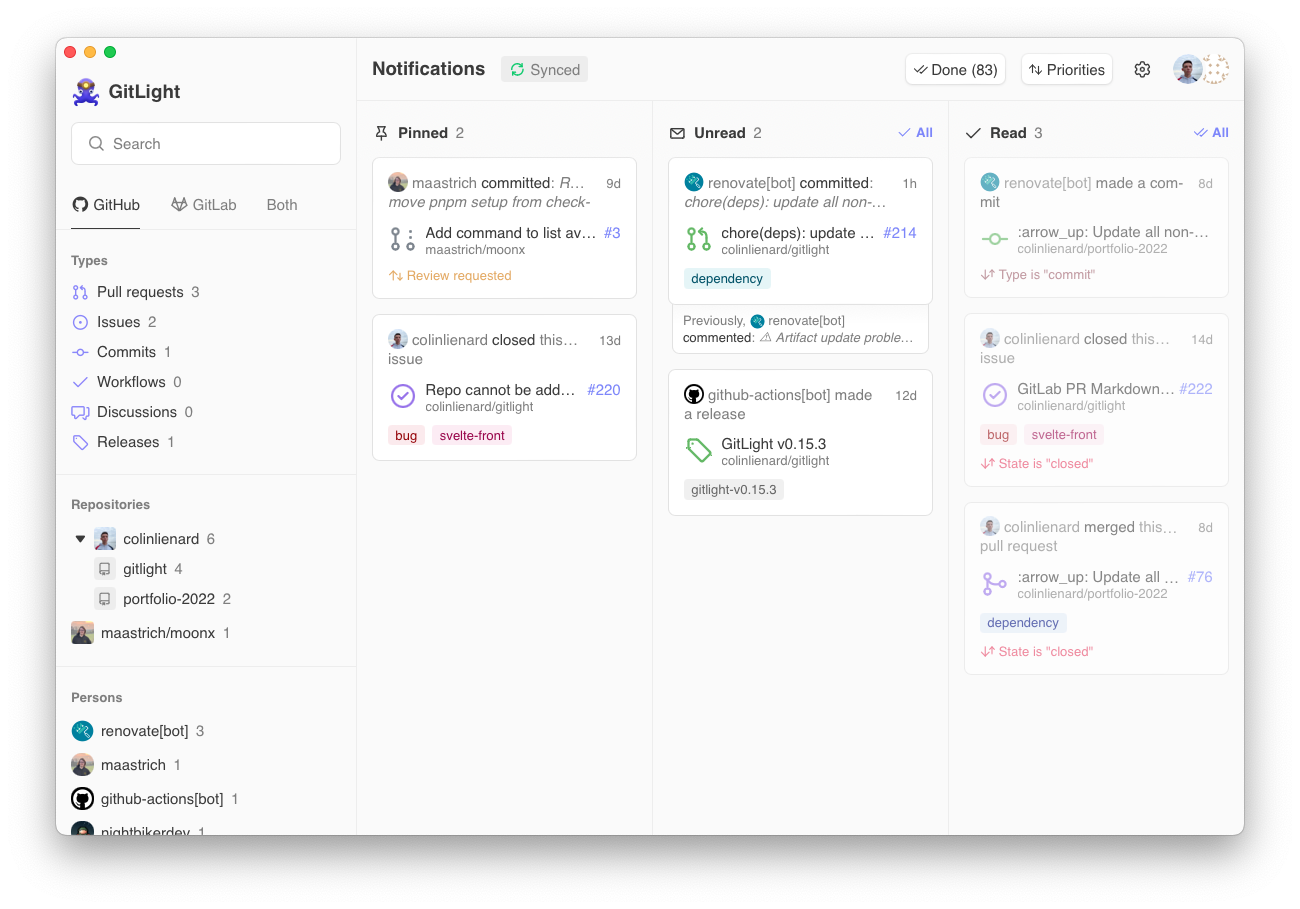Click the Pull requests type icon

(80, 292)
